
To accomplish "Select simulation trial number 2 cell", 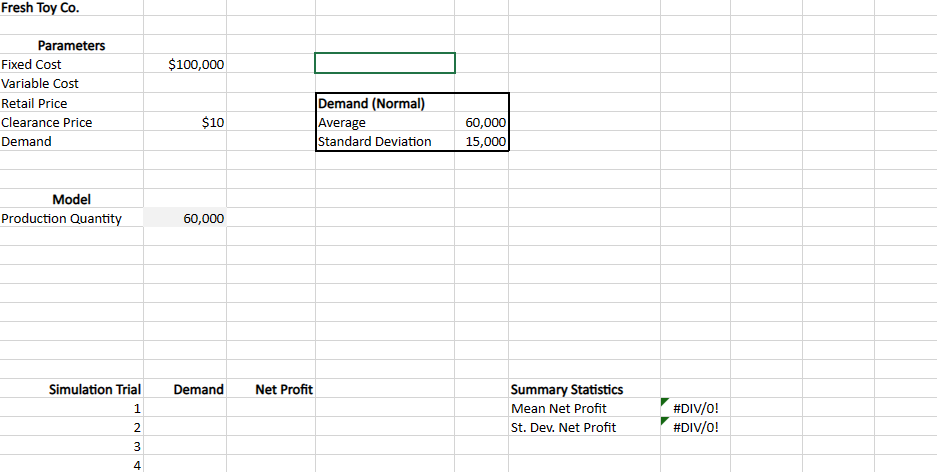I will tap(72, 427).
